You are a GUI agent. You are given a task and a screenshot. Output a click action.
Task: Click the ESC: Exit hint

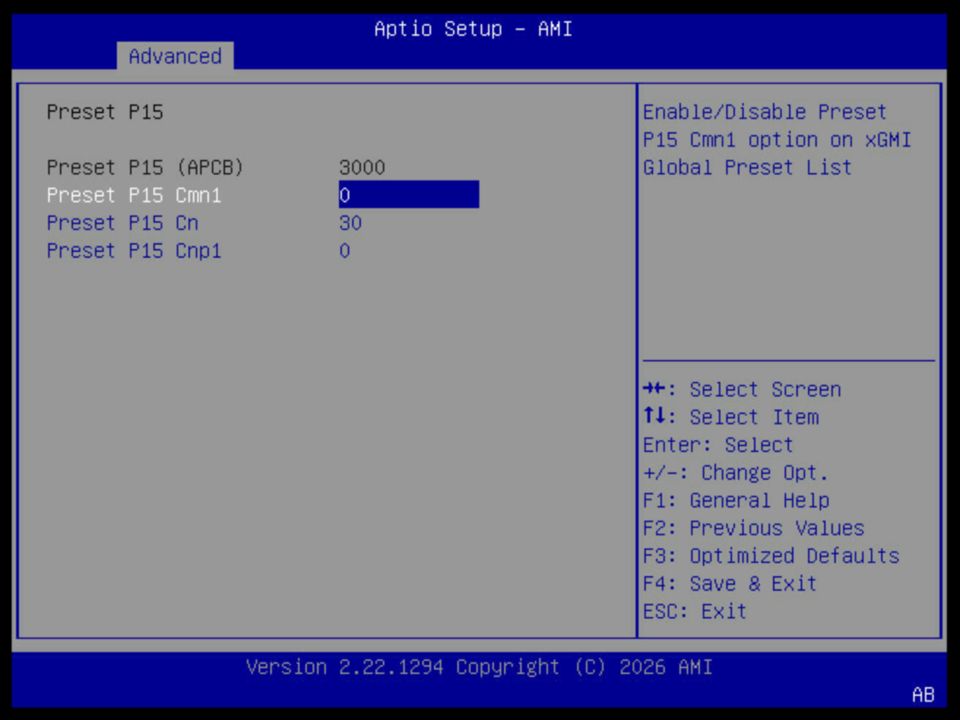pos(695,611)
